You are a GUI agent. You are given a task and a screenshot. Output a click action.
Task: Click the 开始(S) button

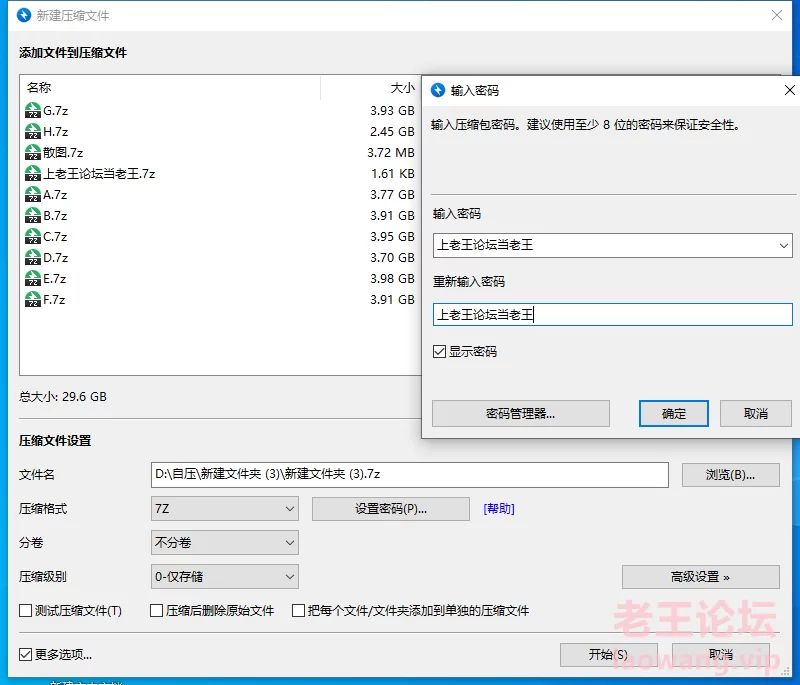608,654
